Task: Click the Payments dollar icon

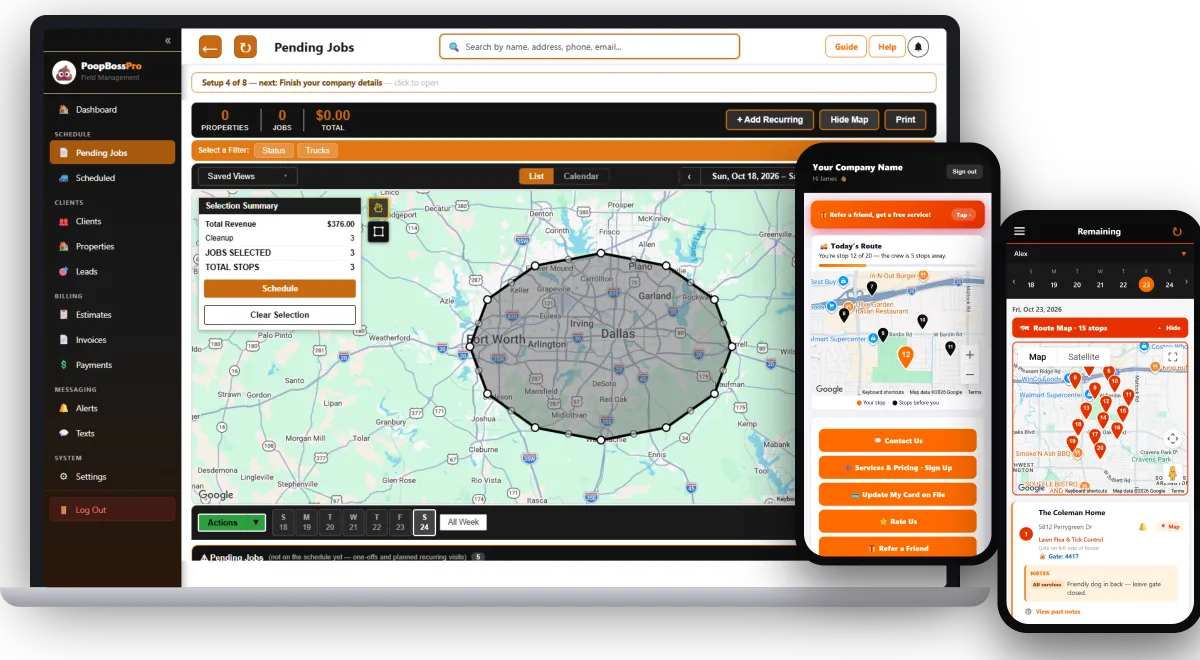Action: tap(64, 365)
